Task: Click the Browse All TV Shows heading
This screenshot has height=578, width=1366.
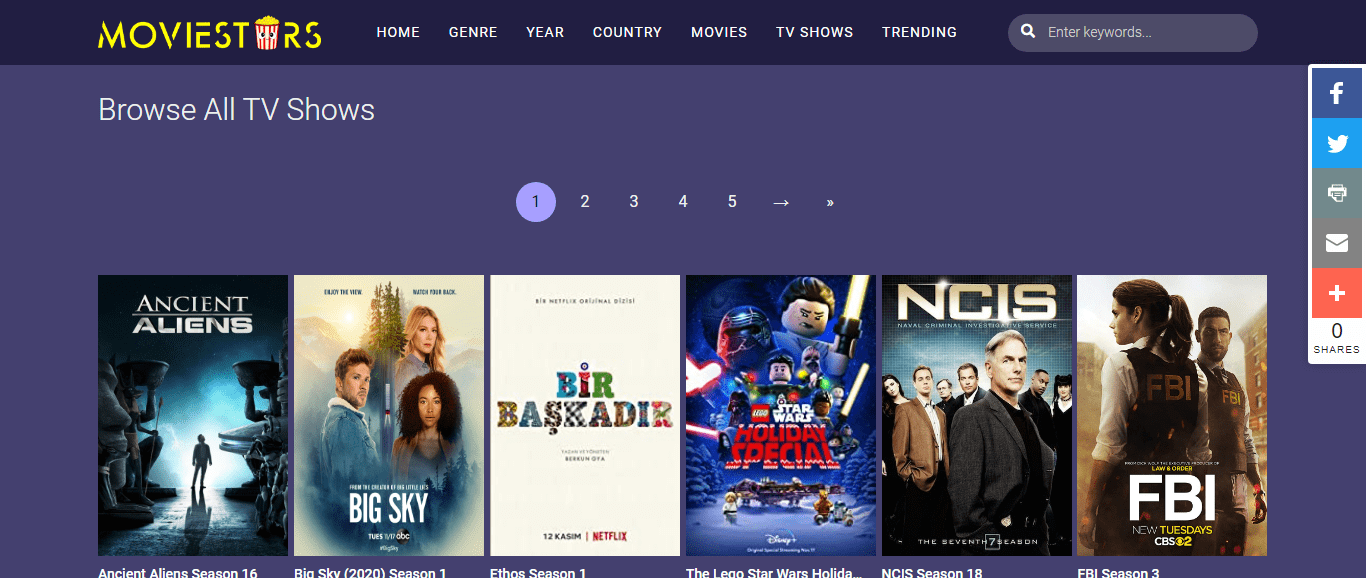Action: click(x=237, y=110)
